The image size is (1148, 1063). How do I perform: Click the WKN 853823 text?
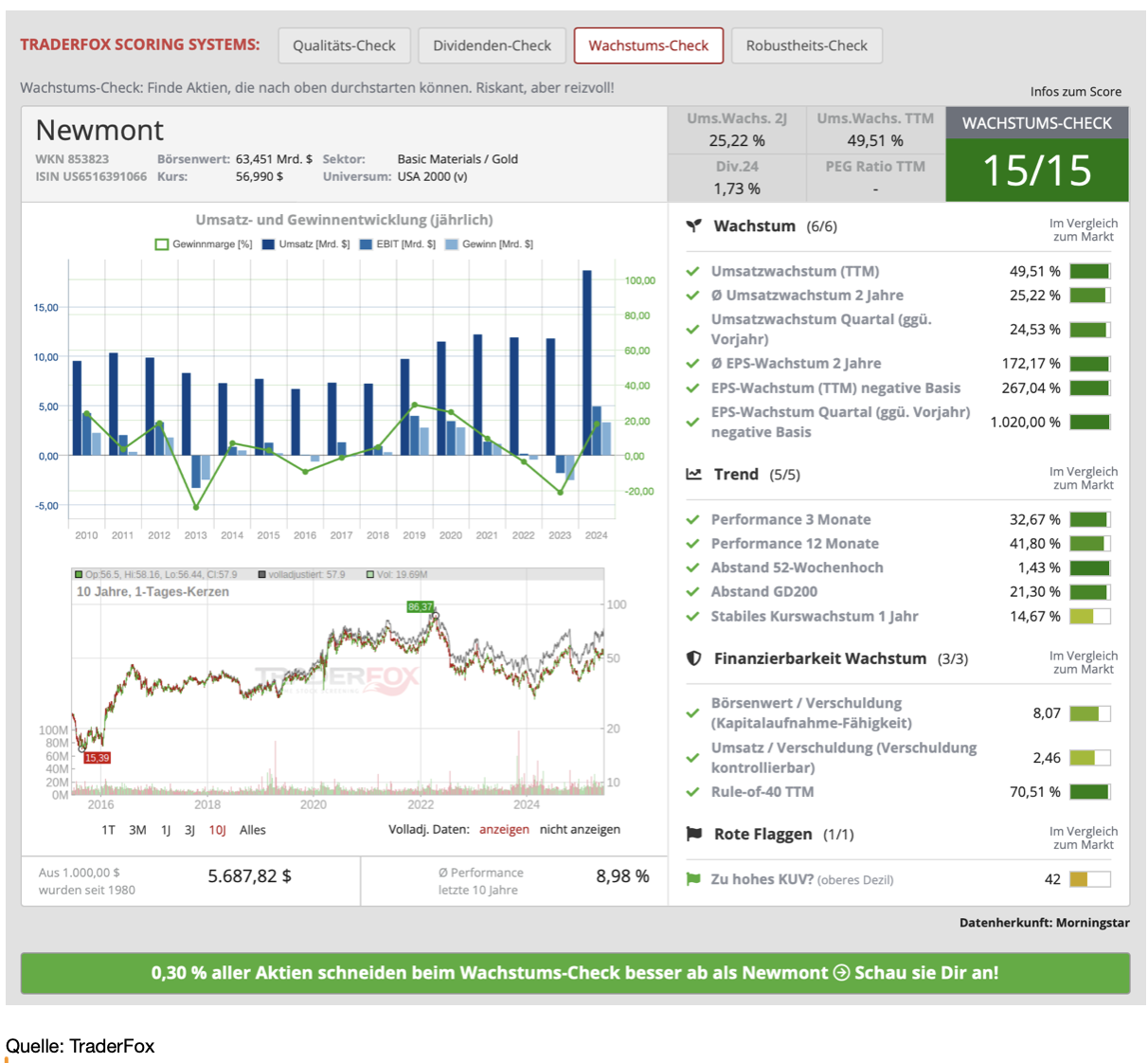72,159
